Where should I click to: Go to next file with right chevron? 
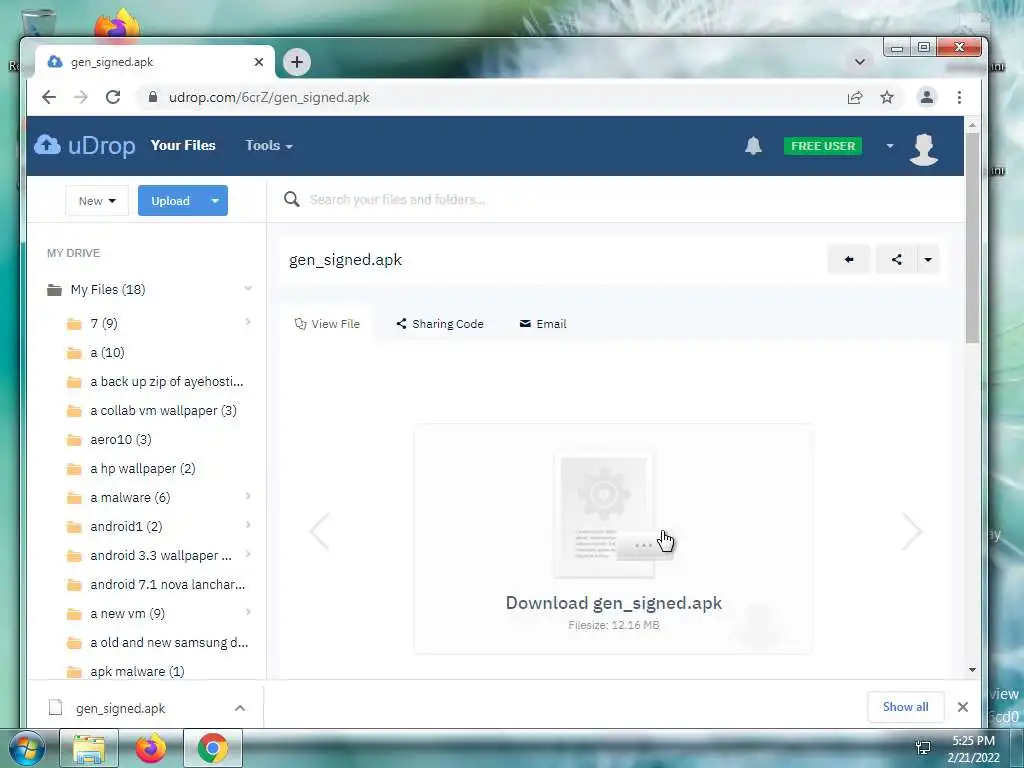[x=912, y=531]
